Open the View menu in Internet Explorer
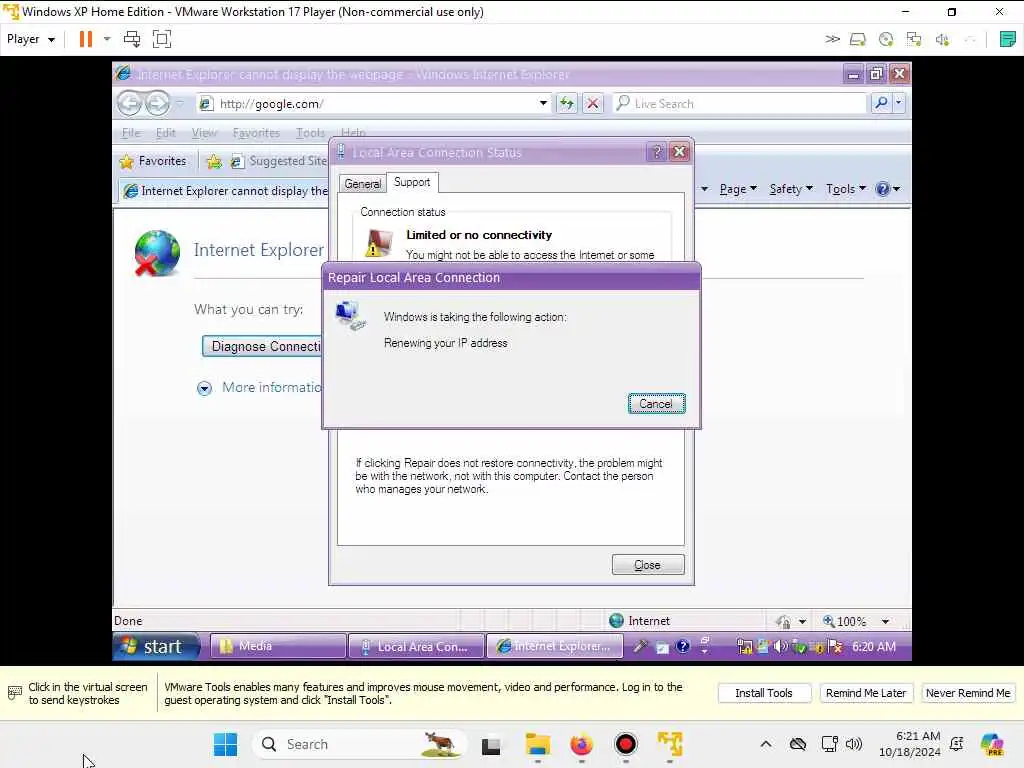Viewport: 1024px width, 768px height. pos(204,133)
